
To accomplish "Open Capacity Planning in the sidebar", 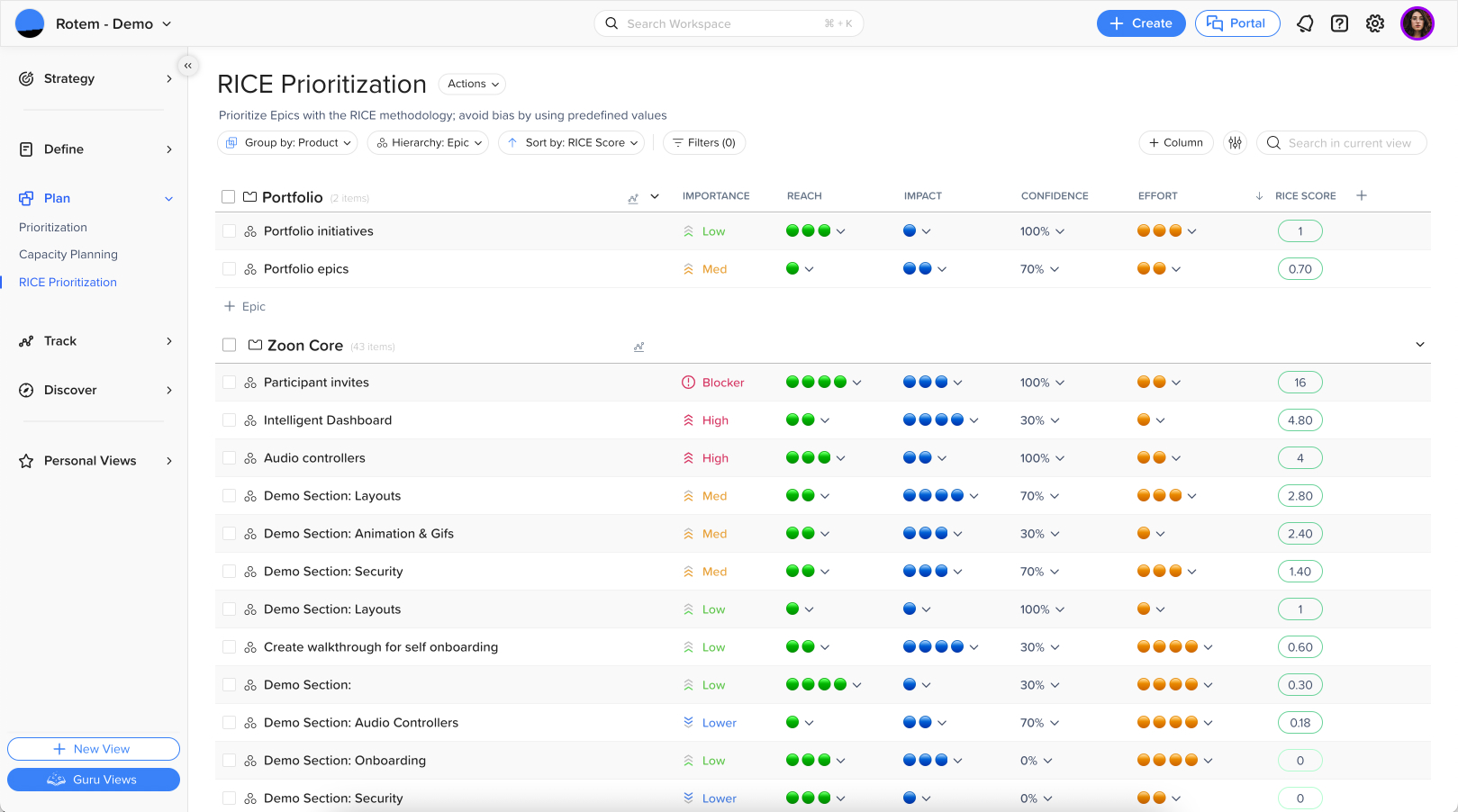I will tap(68, 255).
